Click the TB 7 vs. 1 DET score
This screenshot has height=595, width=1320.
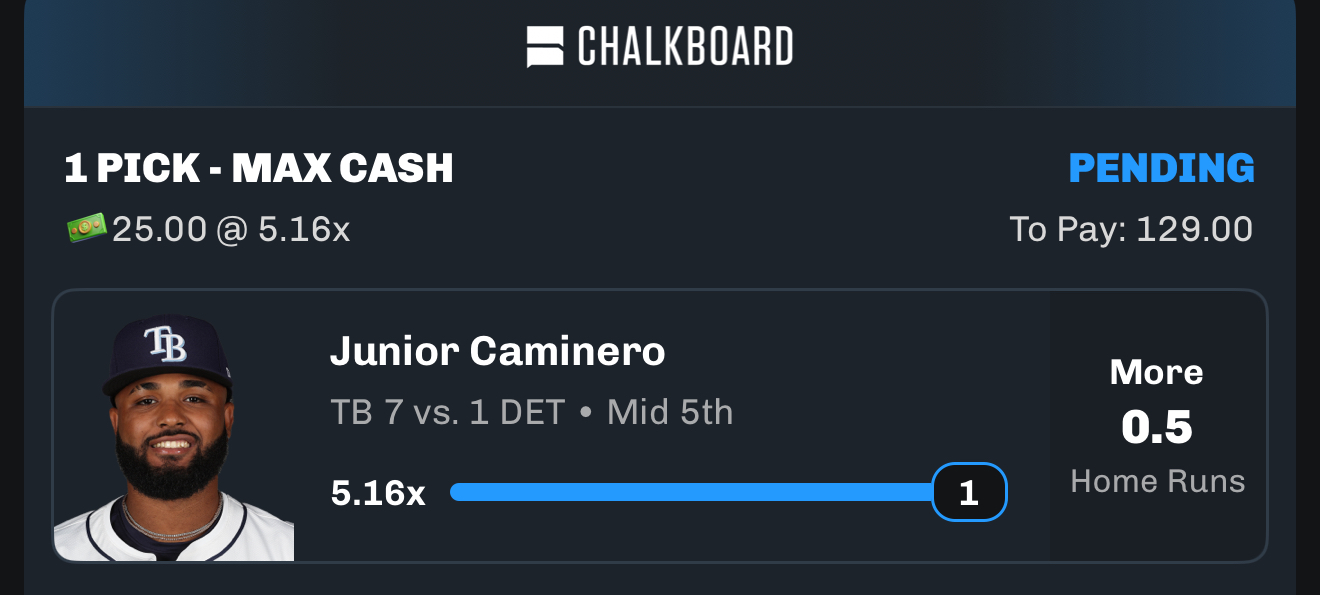pos(448,412)
